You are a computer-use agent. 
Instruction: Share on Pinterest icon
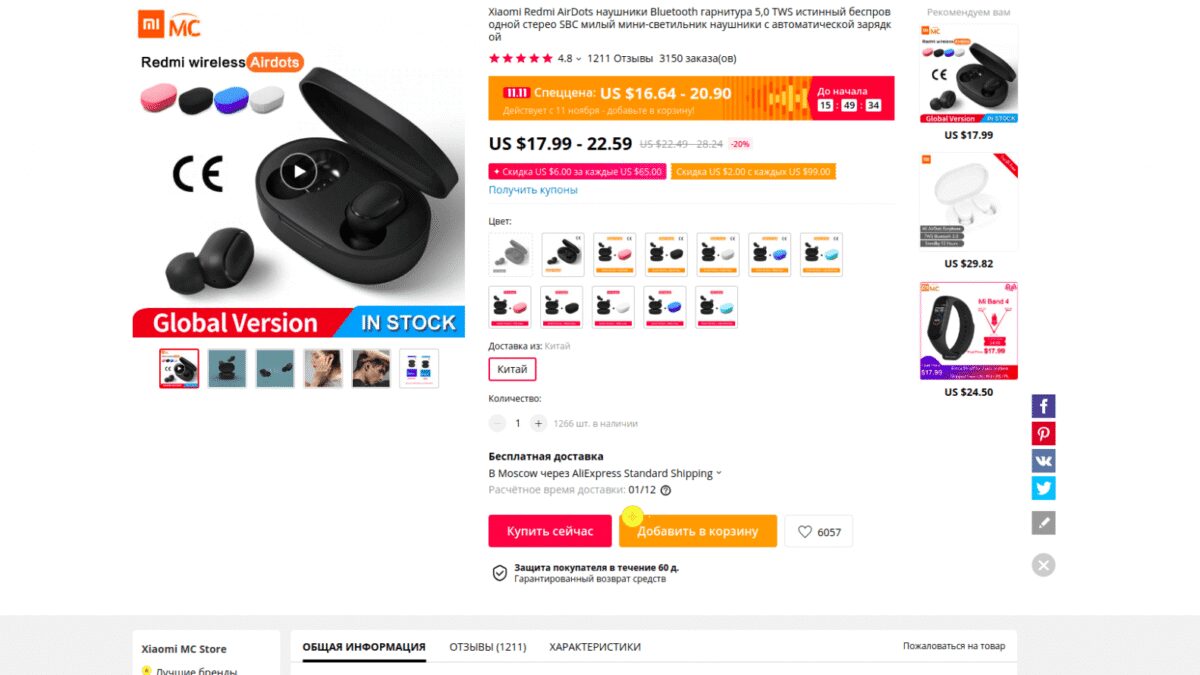(x=1043, y=434)
